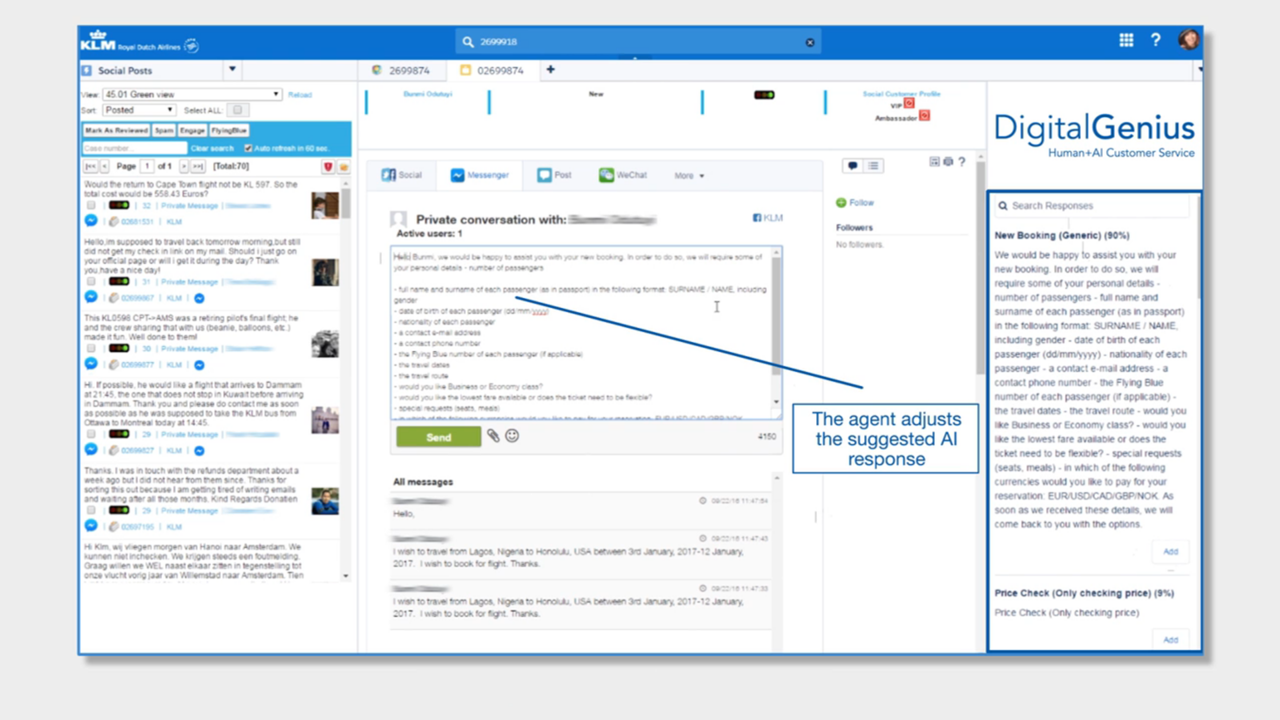Open the app launcher grid icon
Screen dimensions: 1280x720
1126,40
